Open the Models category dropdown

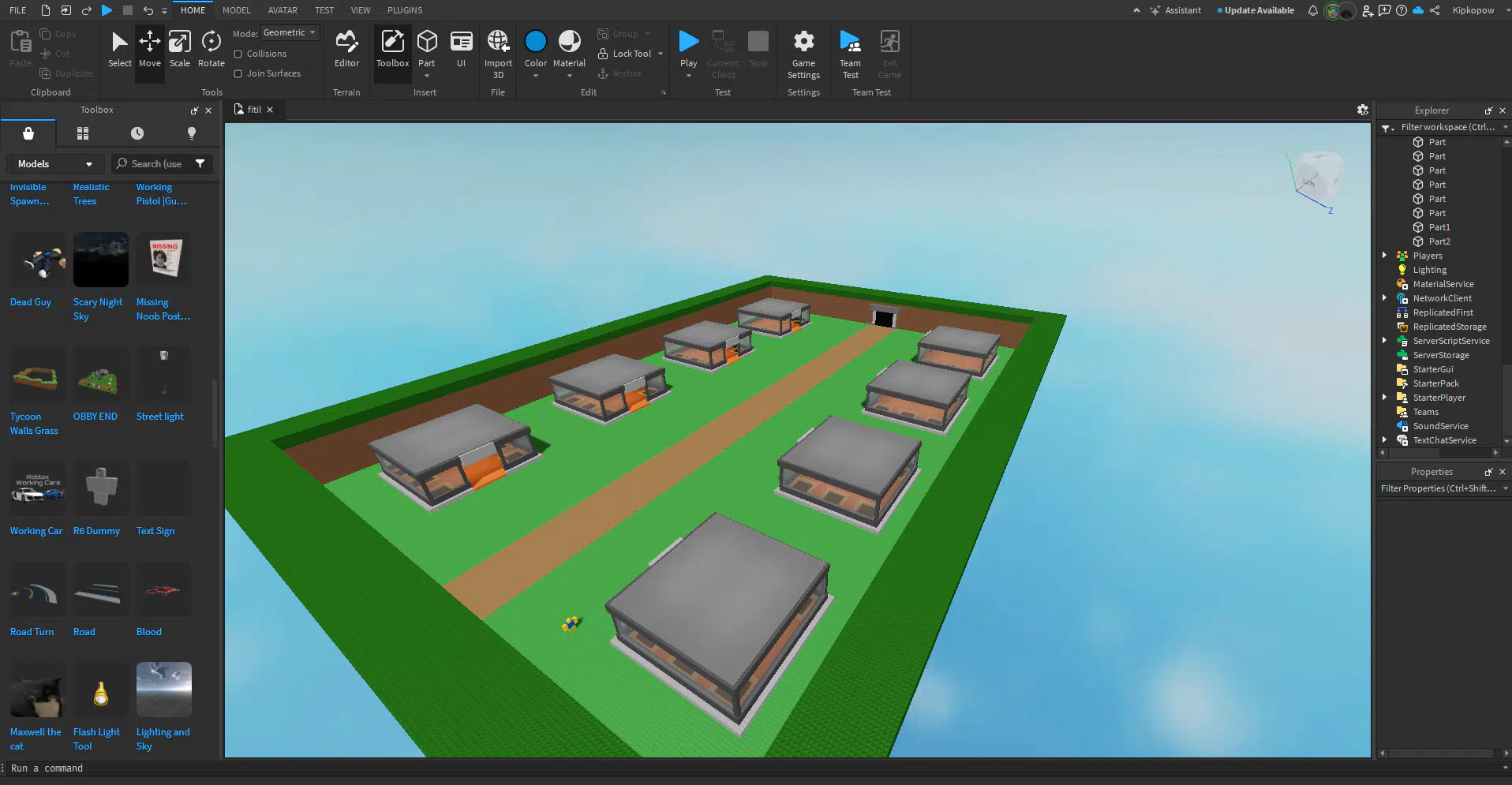[55, 164]
